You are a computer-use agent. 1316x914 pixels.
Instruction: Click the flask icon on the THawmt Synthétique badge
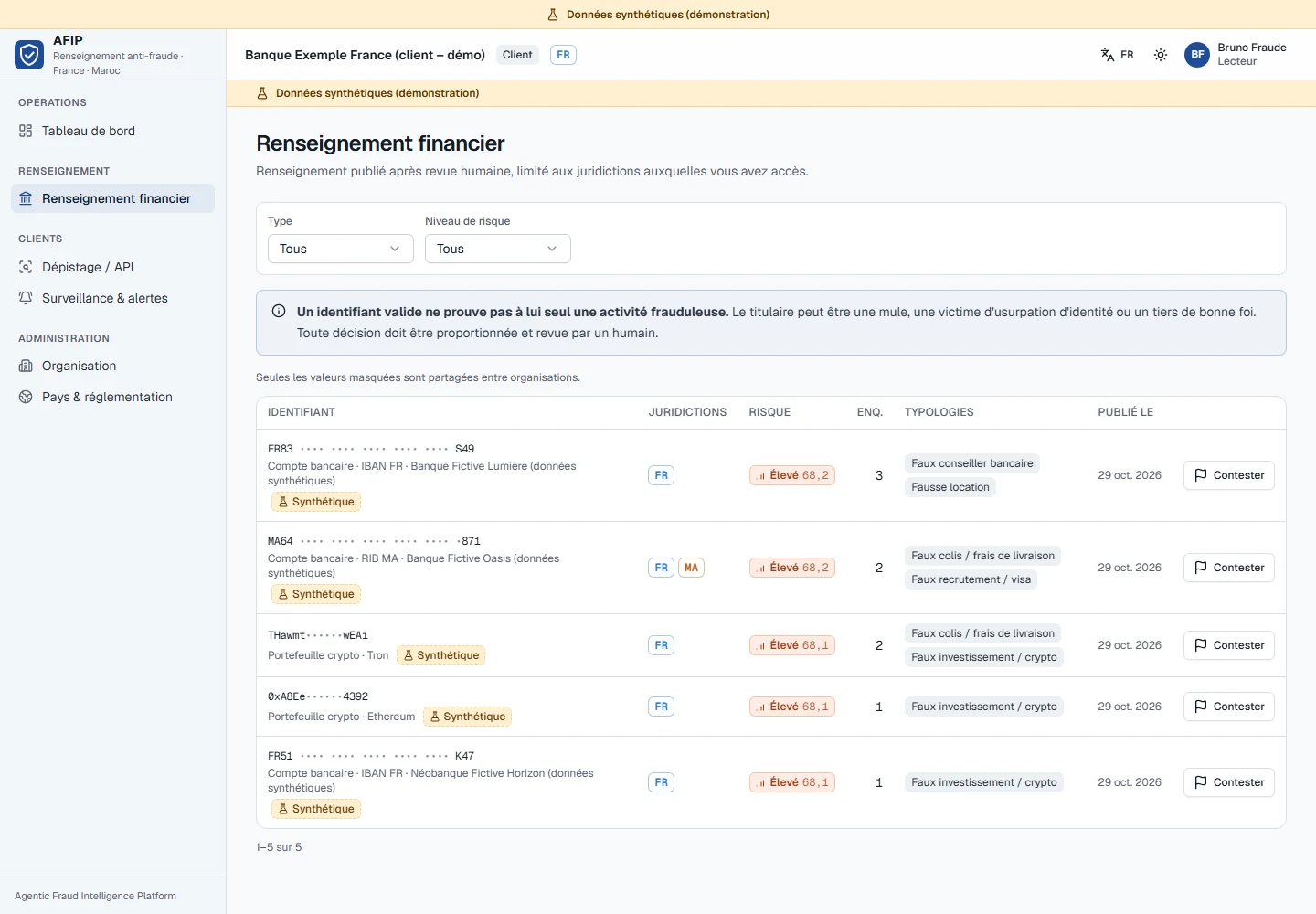point(409,655)
